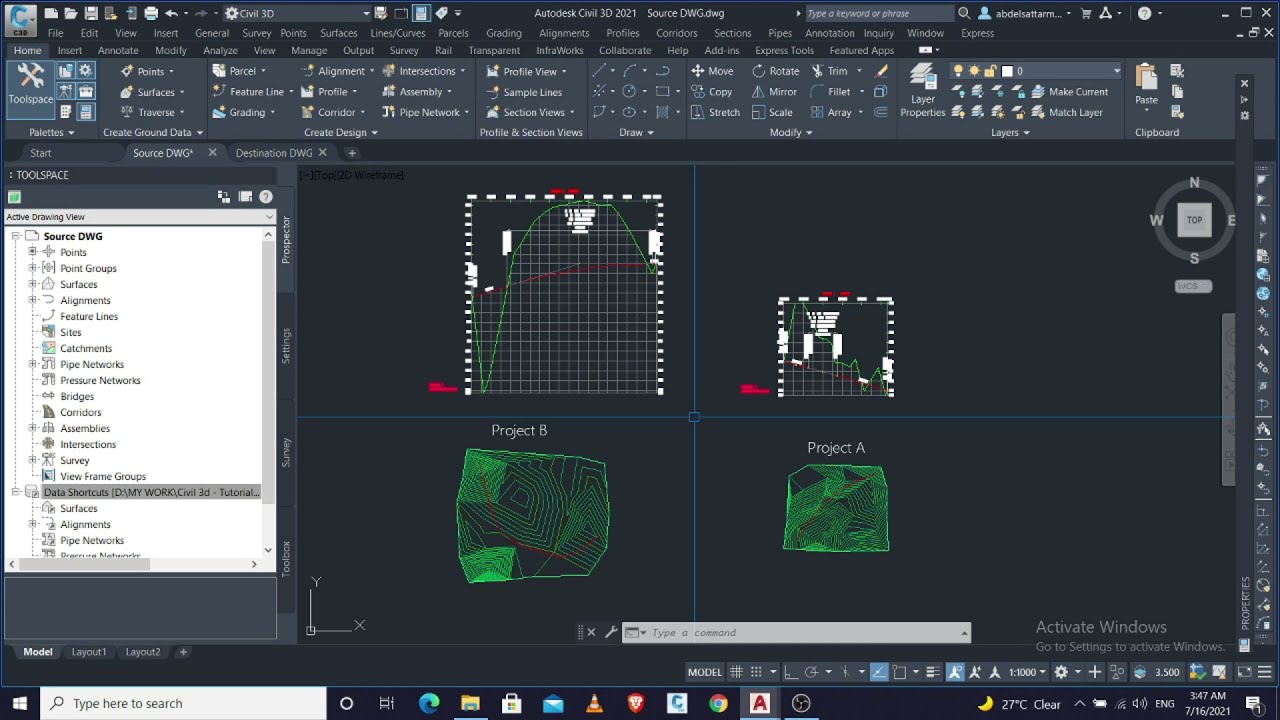Screen dimensions: 1280x720
Task: Select the Array tool
Action: click(x=831, y=112)
